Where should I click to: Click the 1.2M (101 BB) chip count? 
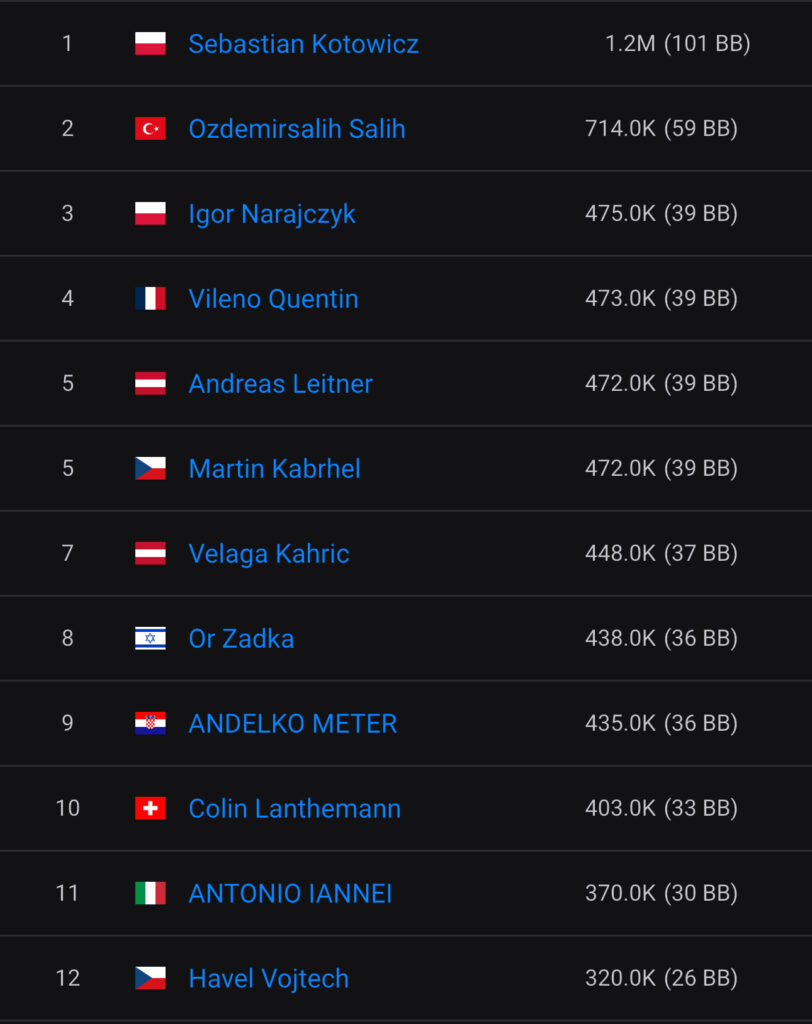[677, 44]
